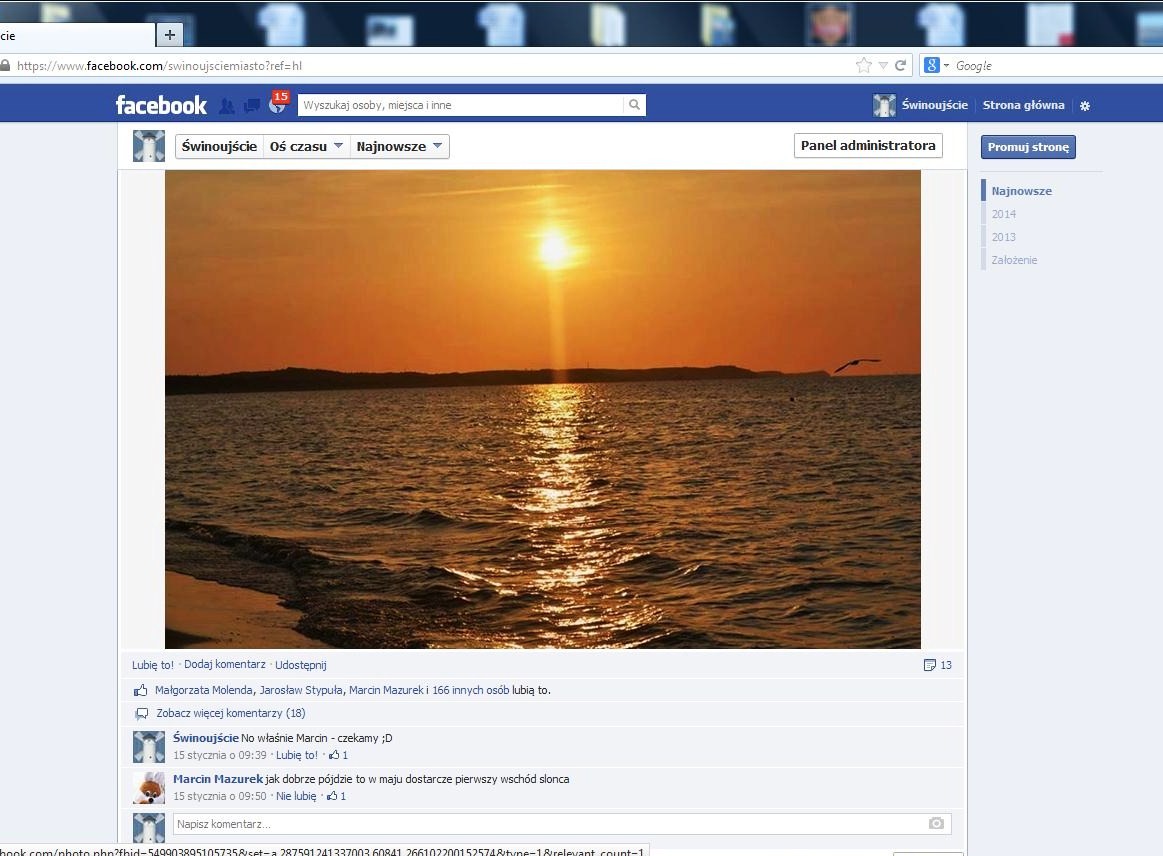Expand "Zobacz więcej komentarzy (18)"
The image size is (1163, 856).
click(230, 714)
